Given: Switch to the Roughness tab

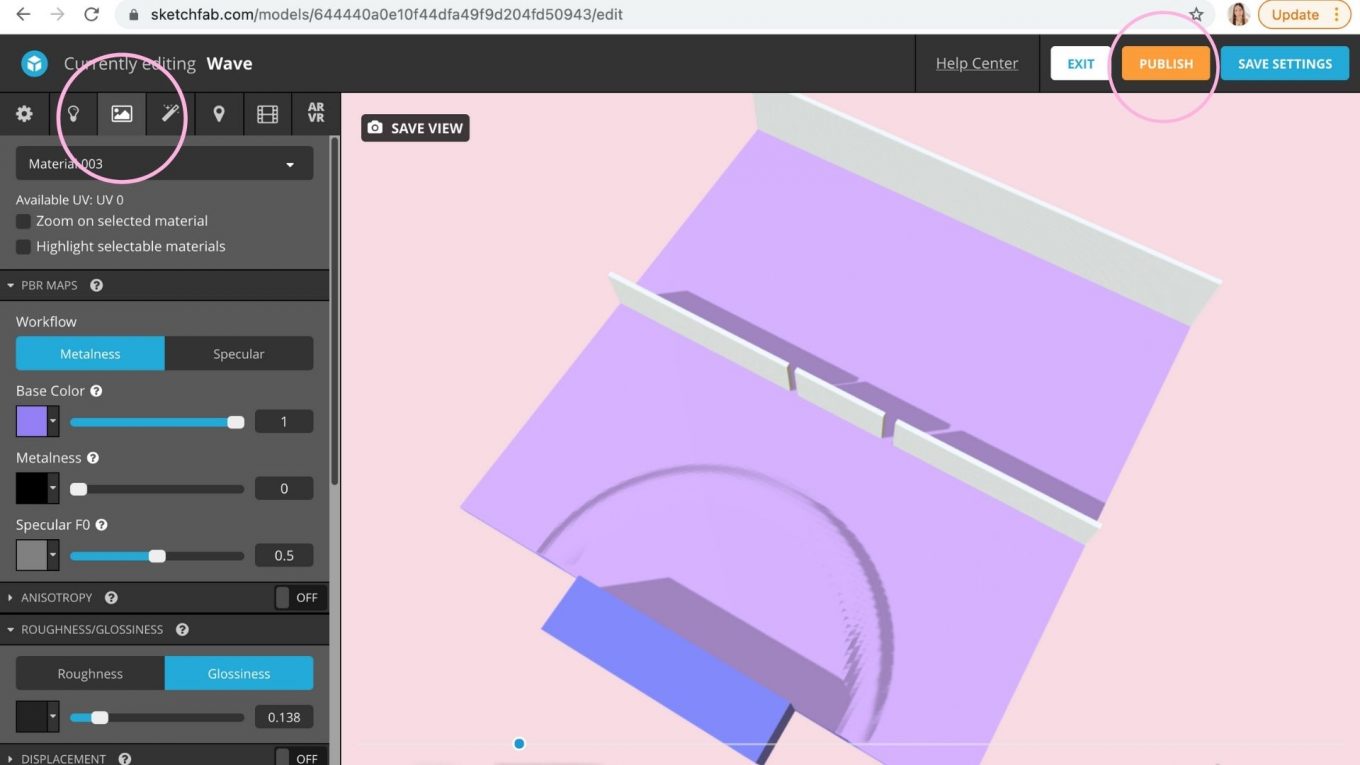Looking at the screenshot, I should click(89, 673).
